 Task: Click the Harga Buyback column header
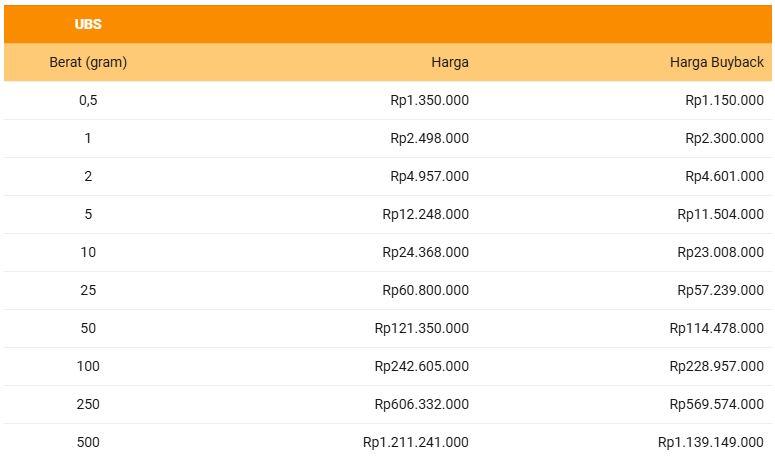pyautogui.click(x=717, y=62)
